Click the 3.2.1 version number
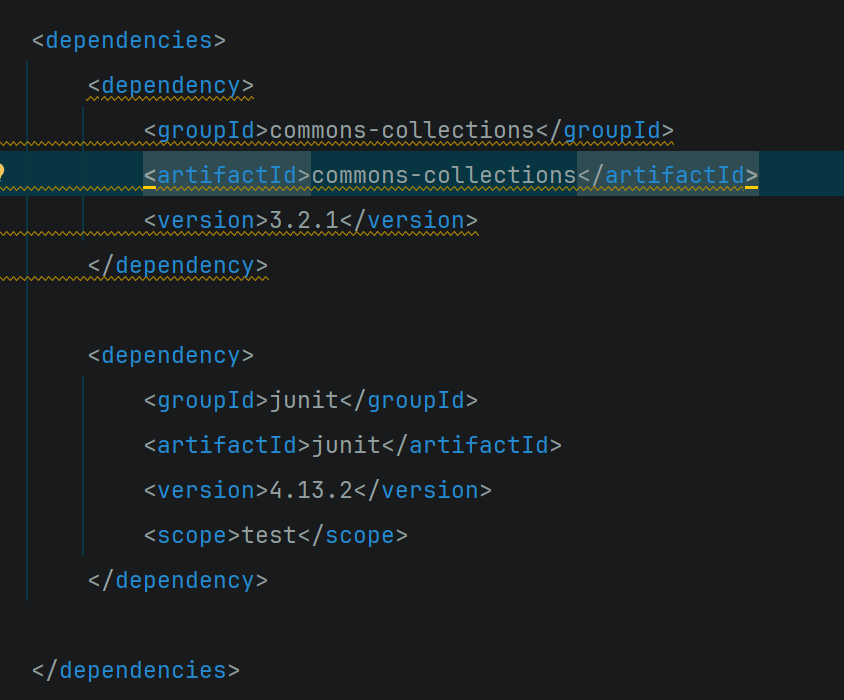 pos(304,221)
